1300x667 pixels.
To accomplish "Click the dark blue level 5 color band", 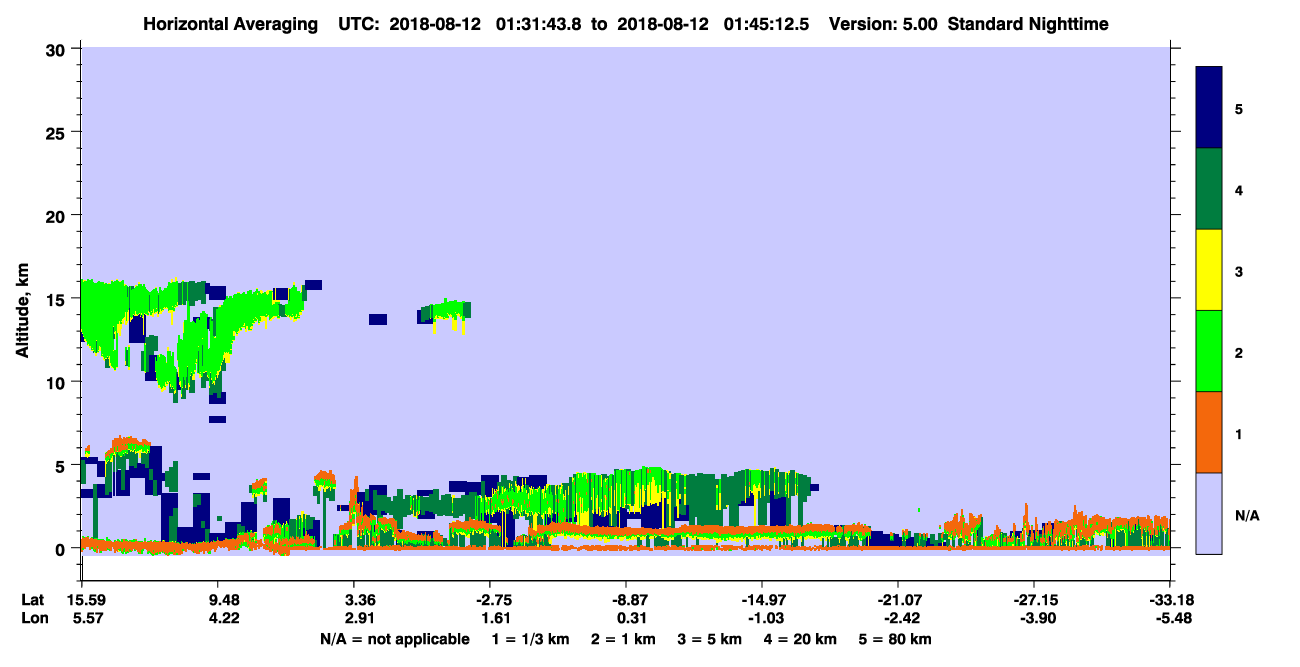I will (x=1209, y=108).
